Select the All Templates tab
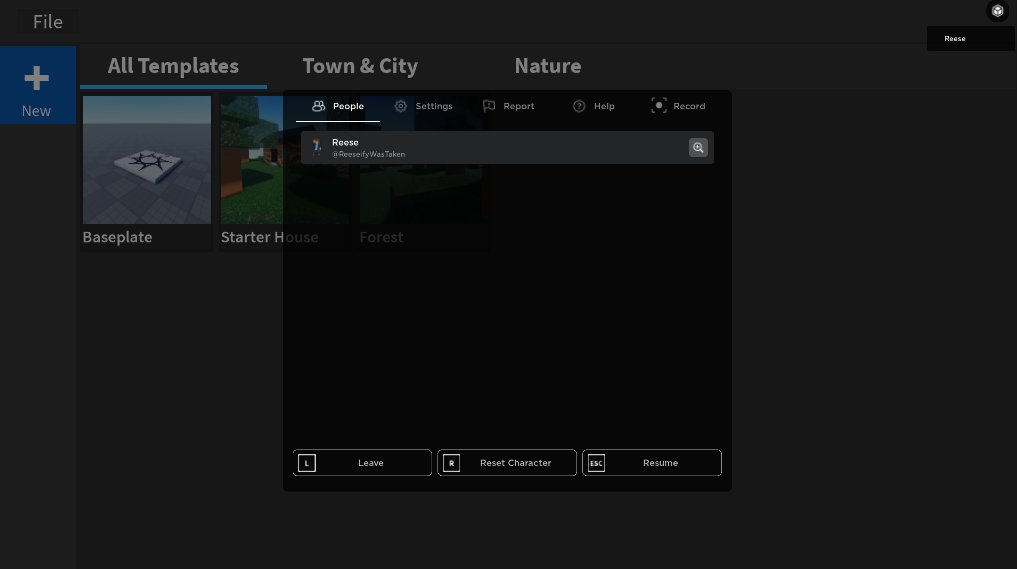The width and height of the screenshot is (1017, 569). (173, 66)
